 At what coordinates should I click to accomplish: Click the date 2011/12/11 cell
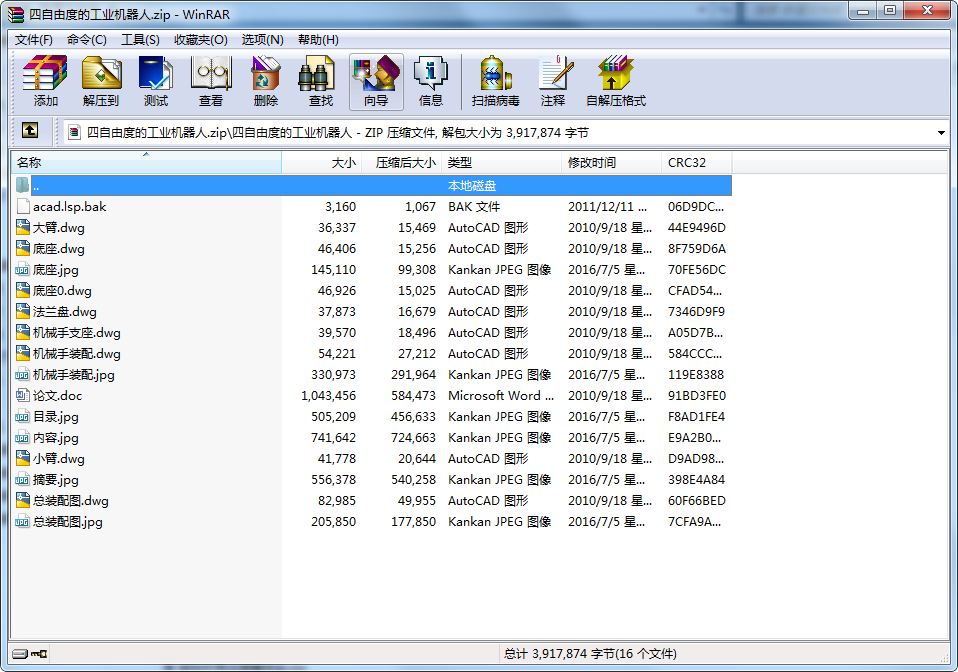tap(607, 207)
